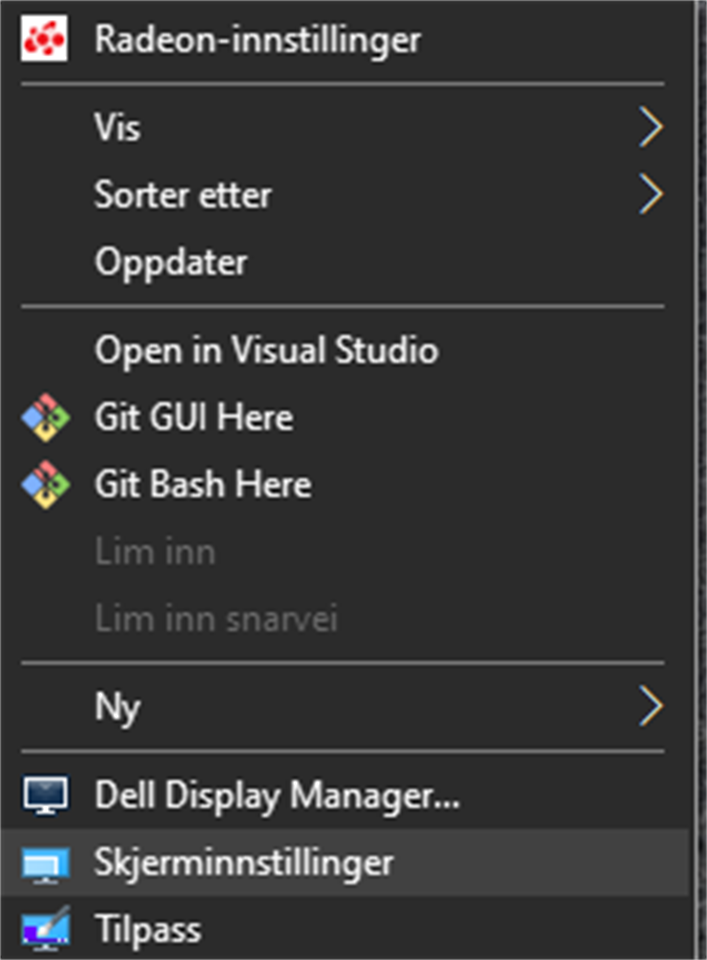Screen dimensions: 707x960
Task: Click the greyed-out Lim inn option
Action: (x=155, y=552)
